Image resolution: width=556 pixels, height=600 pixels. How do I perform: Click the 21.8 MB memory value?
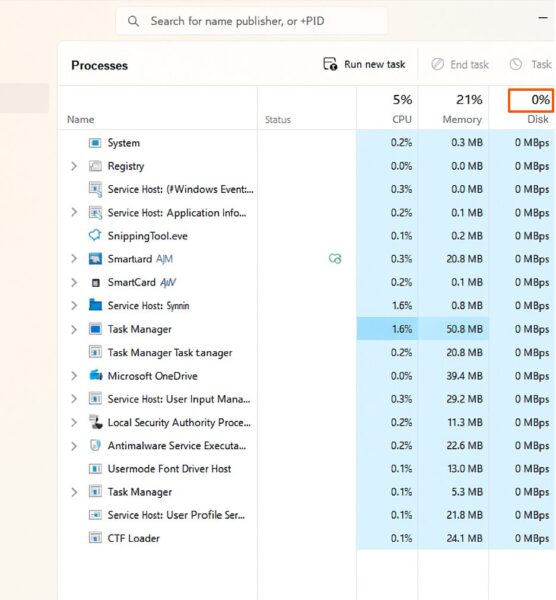[464, 515]
